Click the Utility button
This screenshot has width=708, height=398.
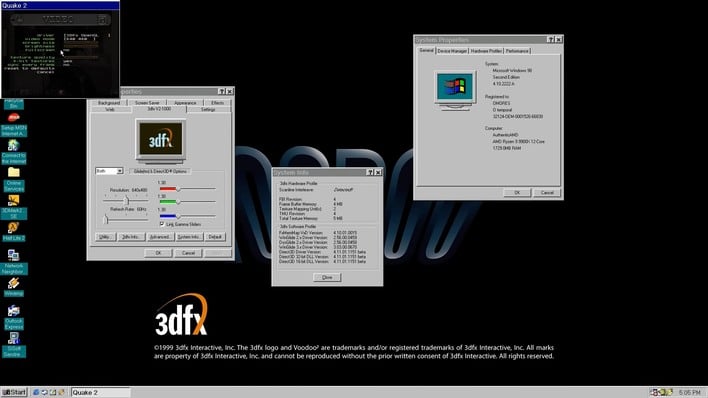point(105,237)
